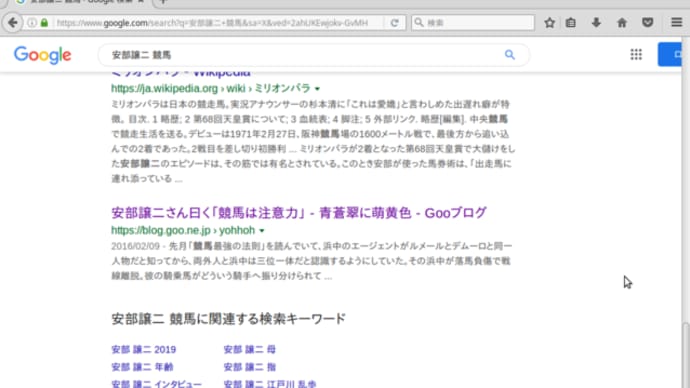Show bookmarks list icon in toolbar
The height and width of the screenshot is (388, 690).
coord(571,22)
